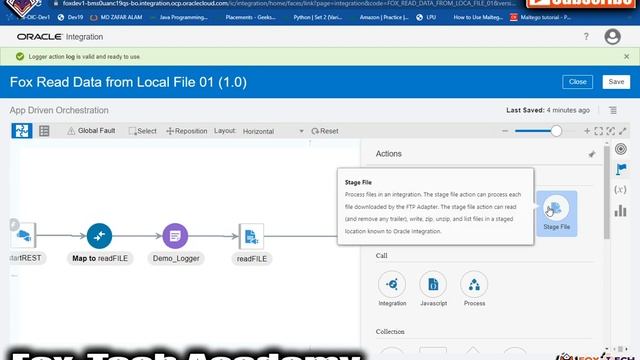640x360 pixels.
Task: Open the Dev19 bookmark
Action: (x=71, y=18)
